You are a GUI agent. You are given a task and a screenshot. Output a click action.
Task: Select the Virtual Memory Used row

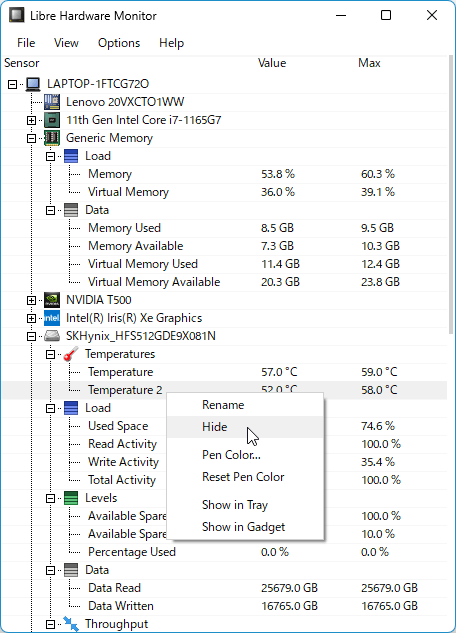[x=224, y=264]
